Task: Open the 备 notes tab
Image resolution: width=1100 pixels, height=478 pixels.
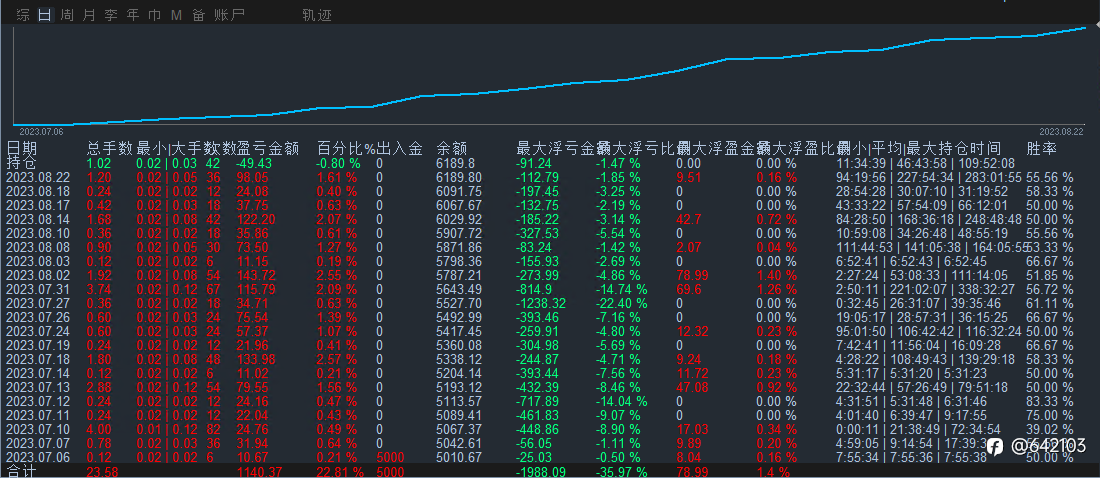Action: (198, 15)
